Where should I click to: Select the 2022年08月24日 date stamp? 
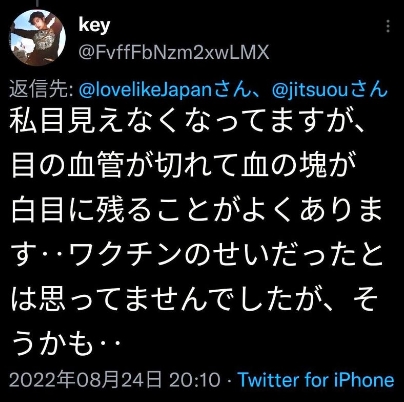click(86, 380)
